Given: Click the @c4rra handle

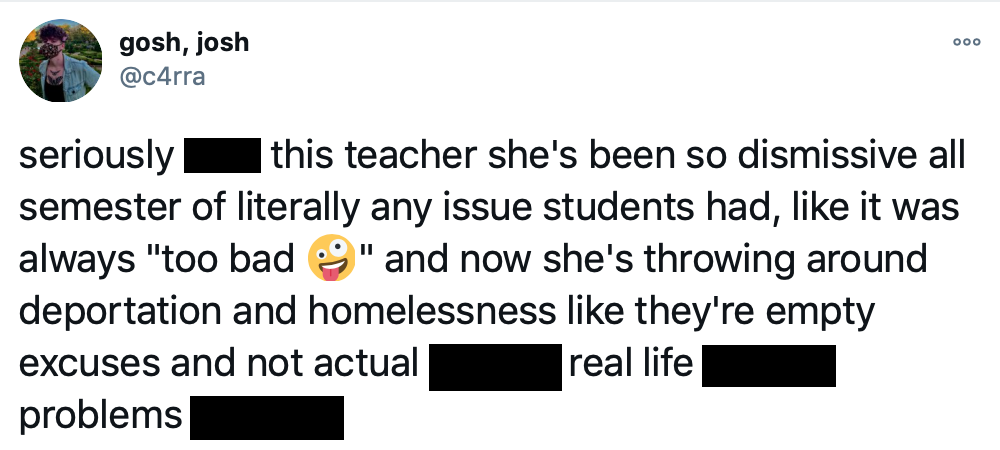Looking at the screenshot, I should click(162, 77).
